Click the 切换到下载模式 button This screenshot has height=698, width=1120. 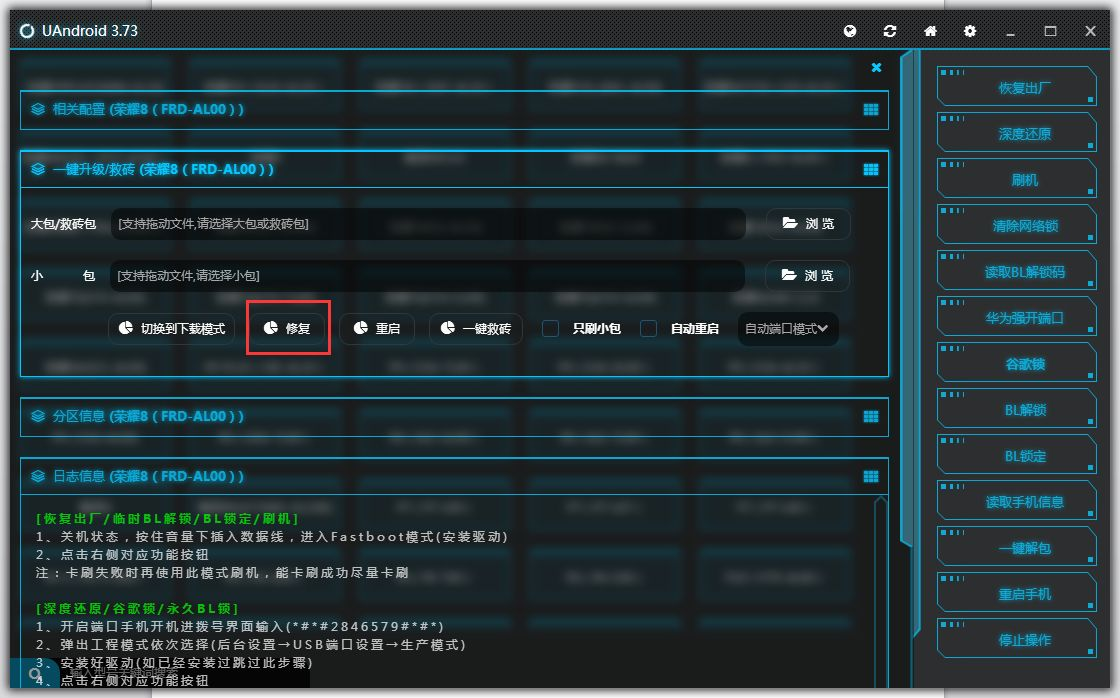click(x=172, y=329)
